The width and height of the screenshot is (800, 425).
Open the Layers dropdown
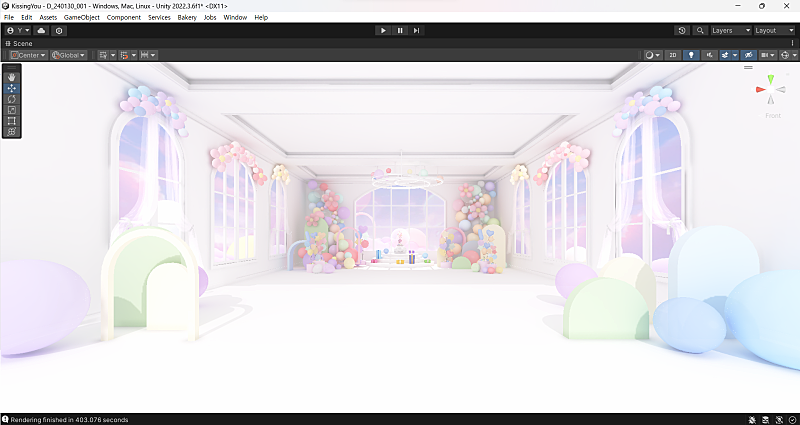pos(727,31)
